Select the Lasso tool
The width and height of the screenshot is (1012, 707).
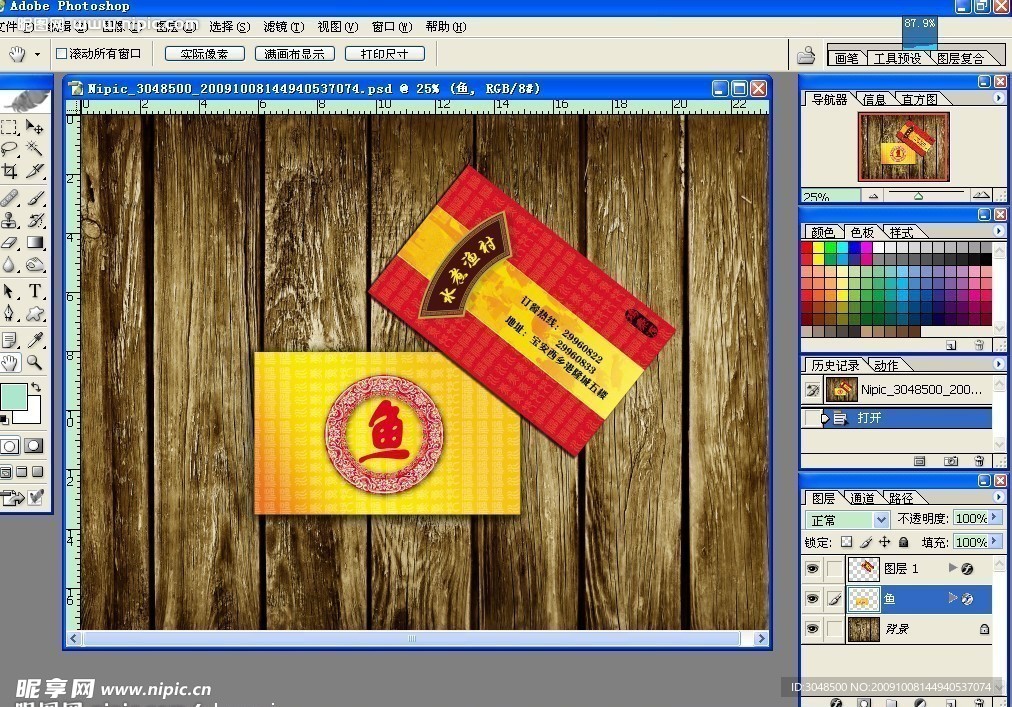10,149
